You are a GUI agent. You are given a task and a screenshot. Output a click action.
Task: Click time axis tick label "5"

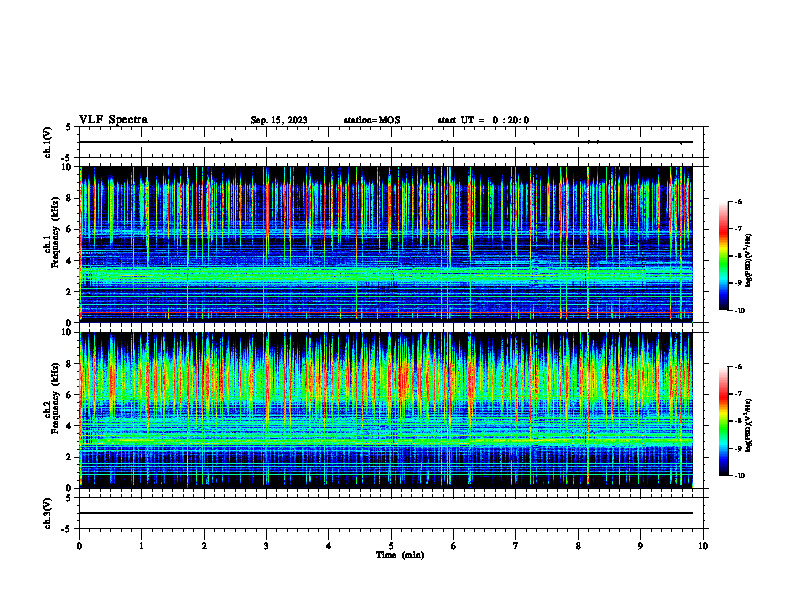[391, 546]
